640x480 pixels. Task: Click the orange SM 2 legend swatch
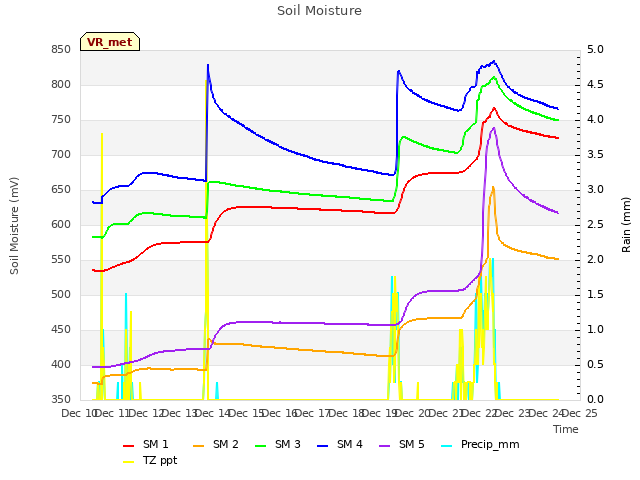(x=199, y=446)
